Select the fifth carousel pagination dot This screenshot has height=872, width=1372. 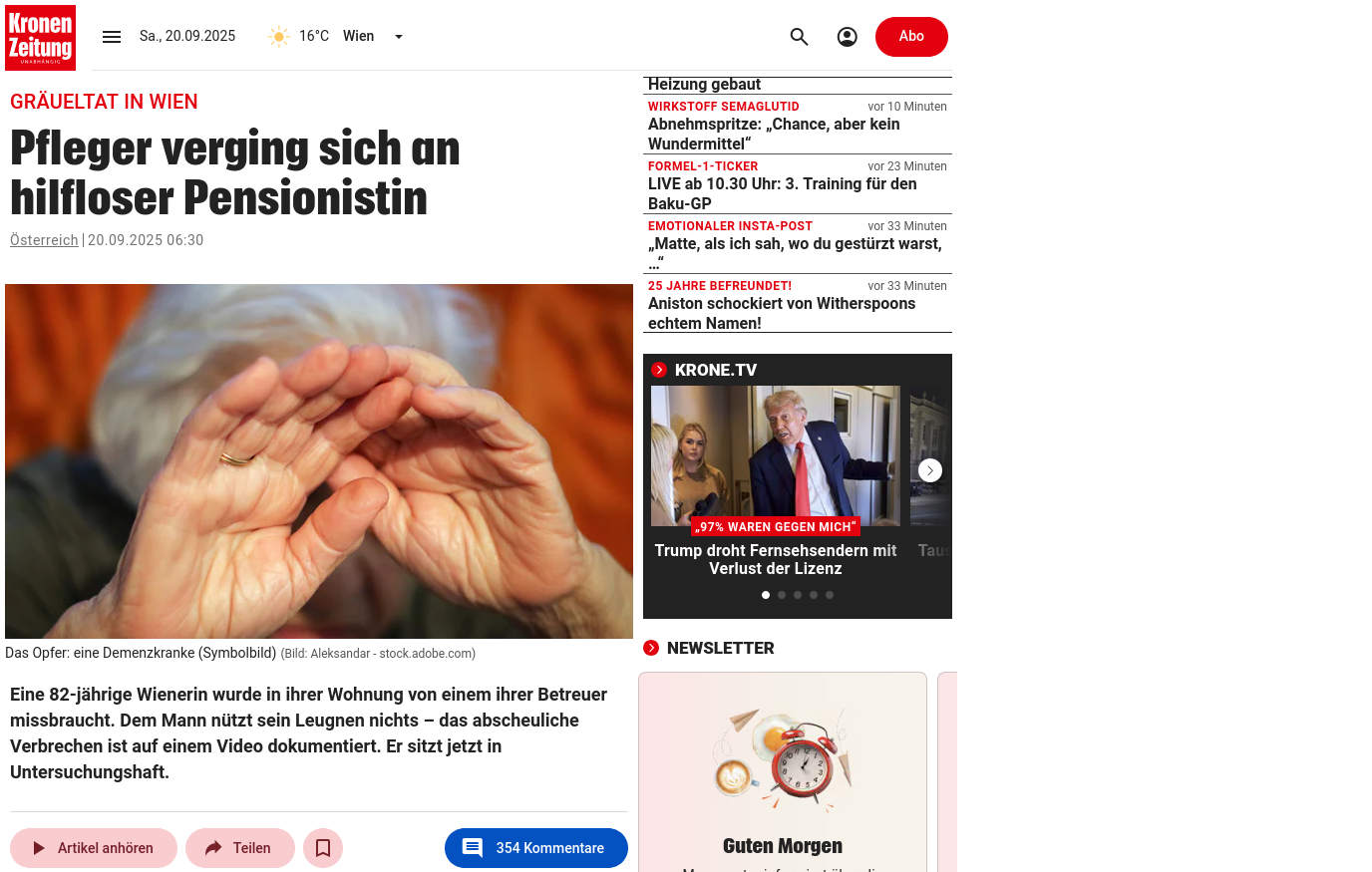pos(830,595)
